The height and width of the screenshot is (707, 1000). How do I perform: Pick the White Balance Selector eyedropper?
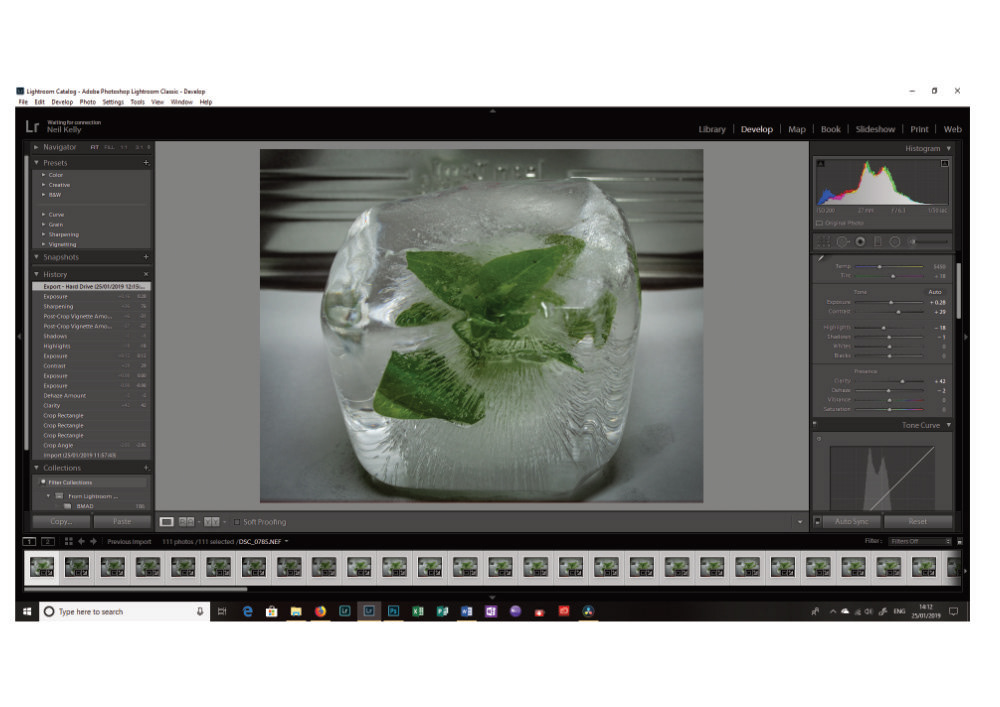821,259
